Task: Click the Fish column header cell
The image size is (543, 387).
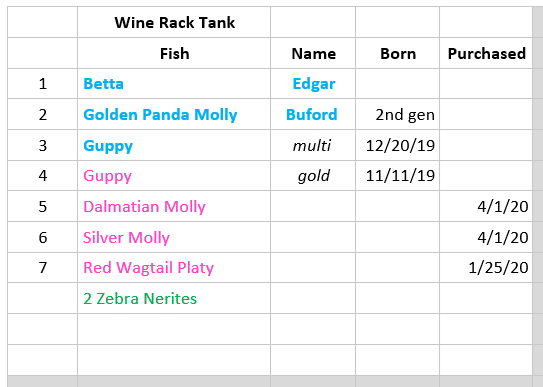Action: click(174, 53)
